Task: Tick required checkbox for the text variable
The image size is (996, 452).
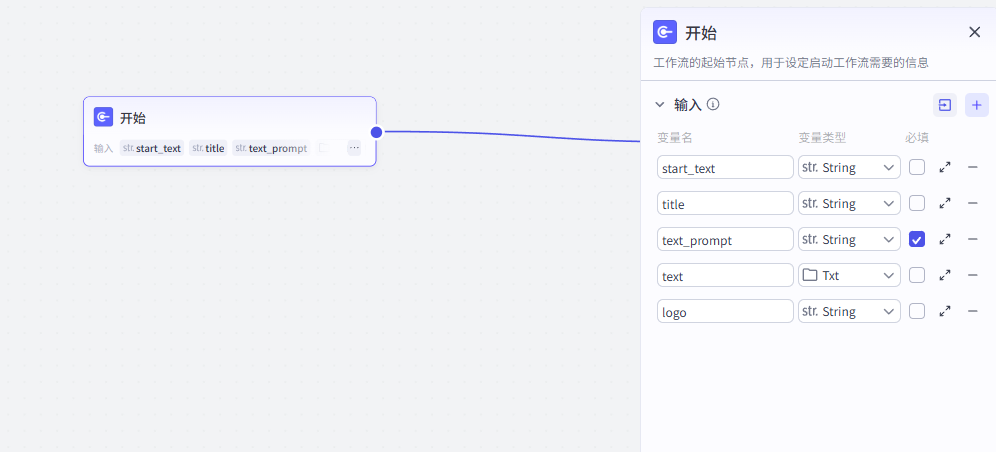Action: pos(917,276)
